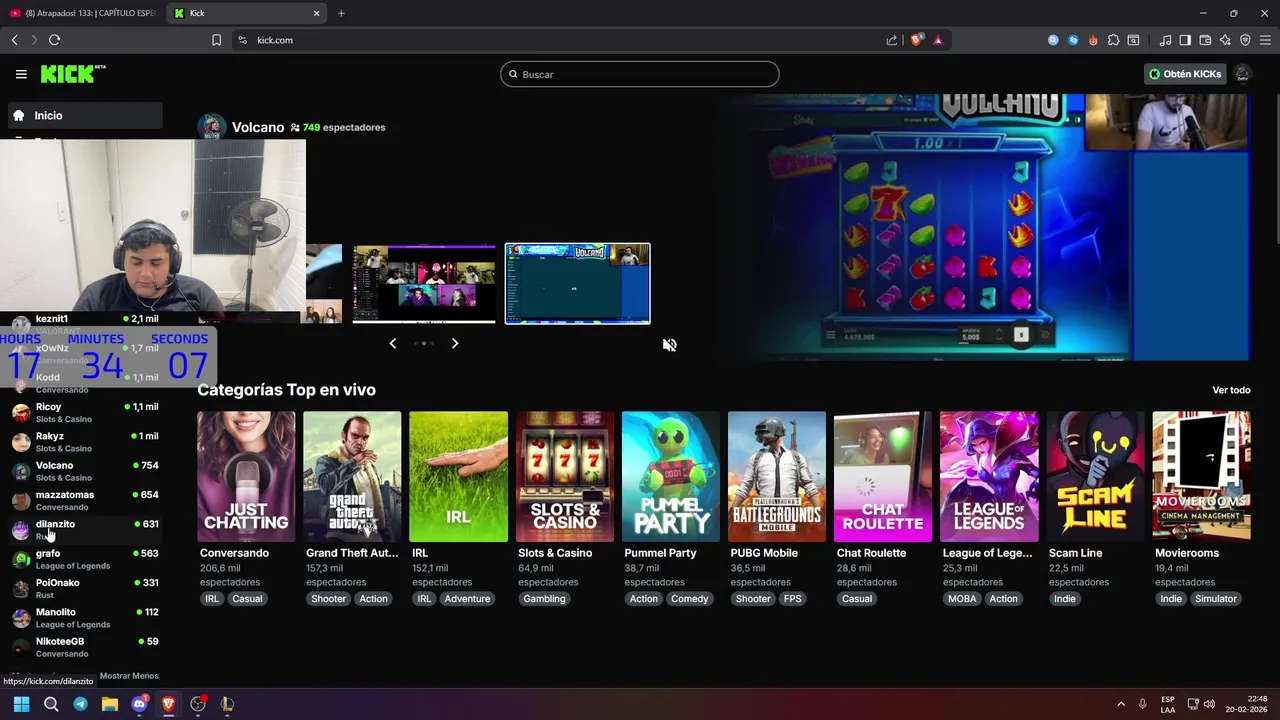This screenshot has width=1280, height=720.
Task: Open the user profile avatar menu
Action: (x=1242, y=74)
